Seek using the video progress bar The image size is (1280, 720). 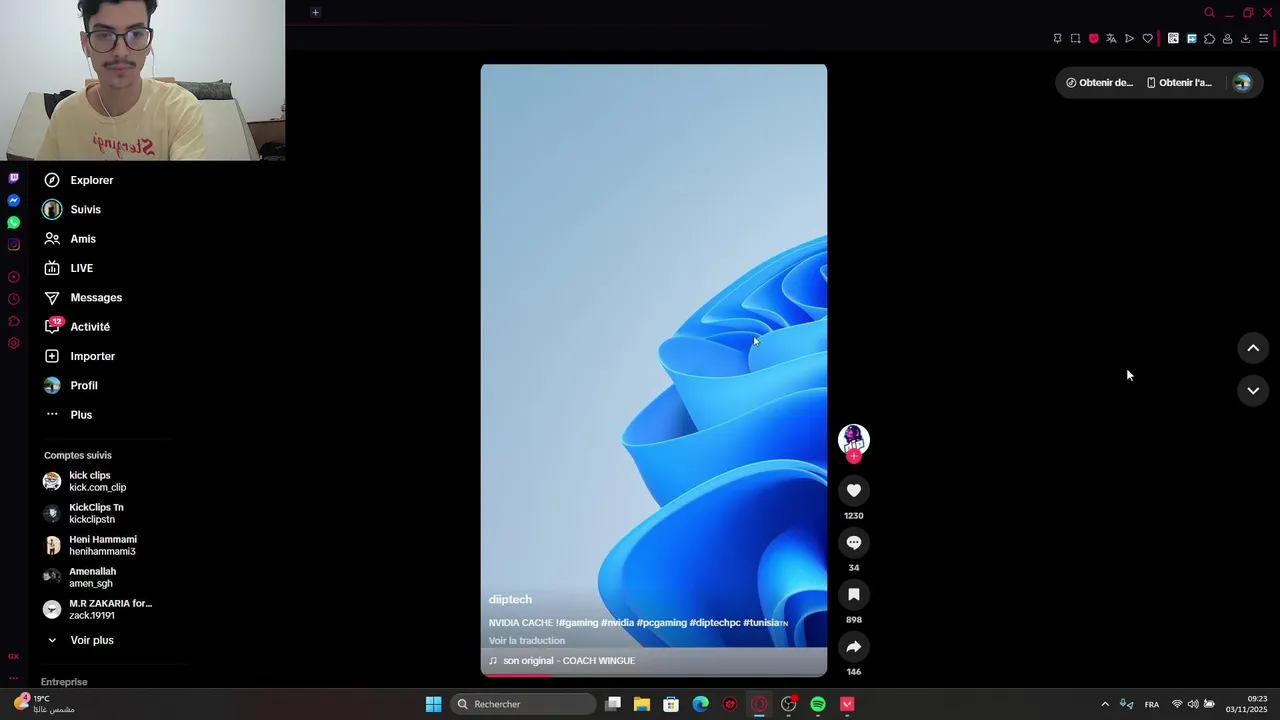click(x=654, y=675)
